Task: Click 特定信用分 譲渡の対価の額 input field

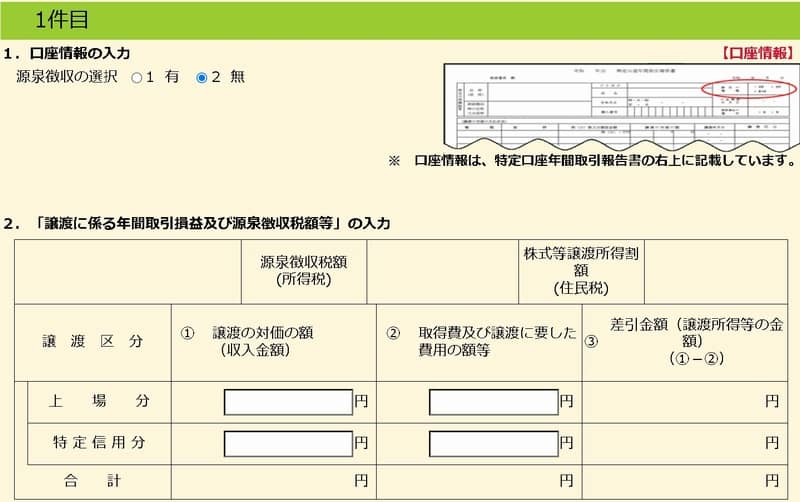Action: (288, 443)
